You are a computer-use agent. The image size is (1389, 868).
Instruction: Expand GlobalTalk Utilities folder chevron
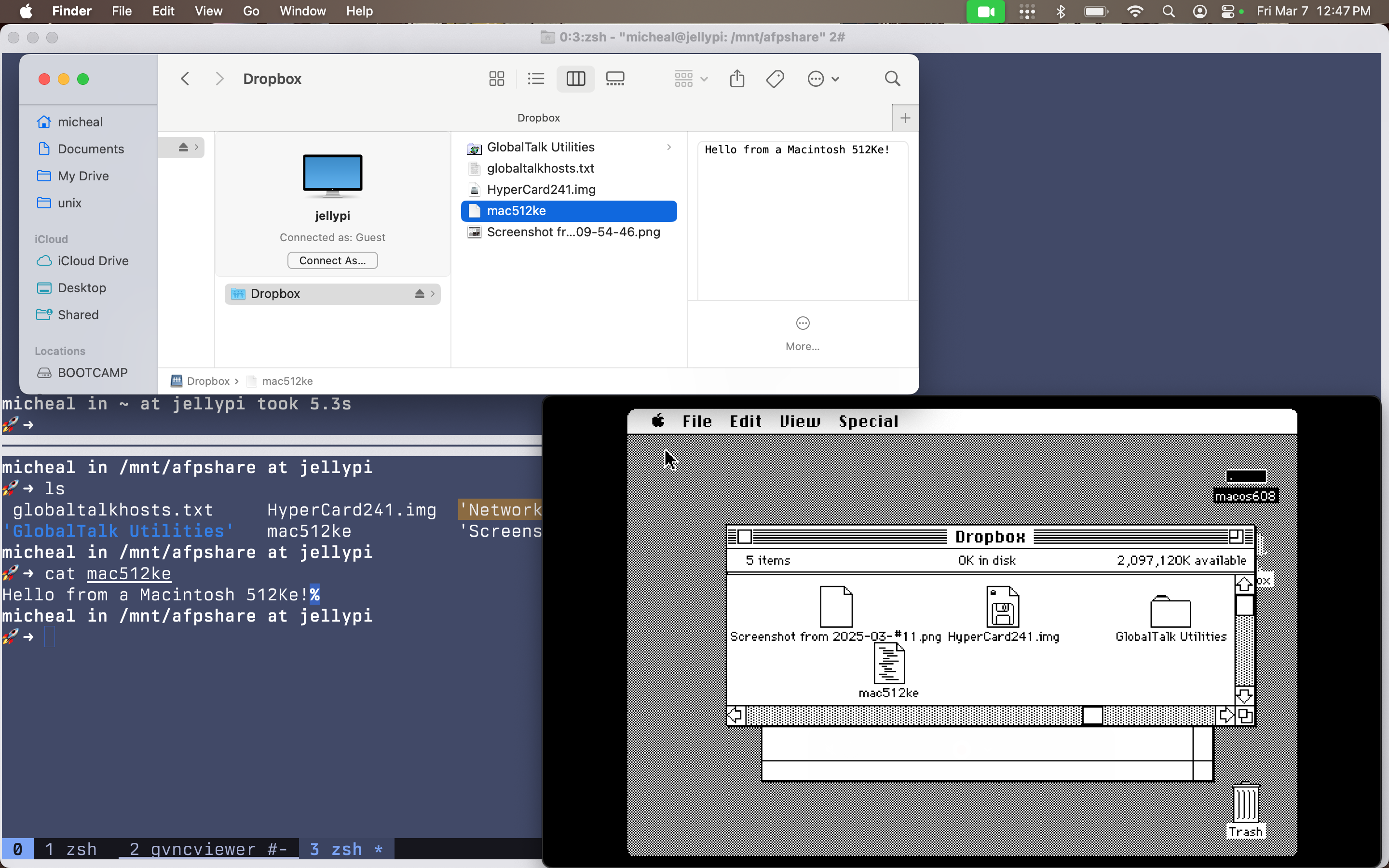(668, 148)
